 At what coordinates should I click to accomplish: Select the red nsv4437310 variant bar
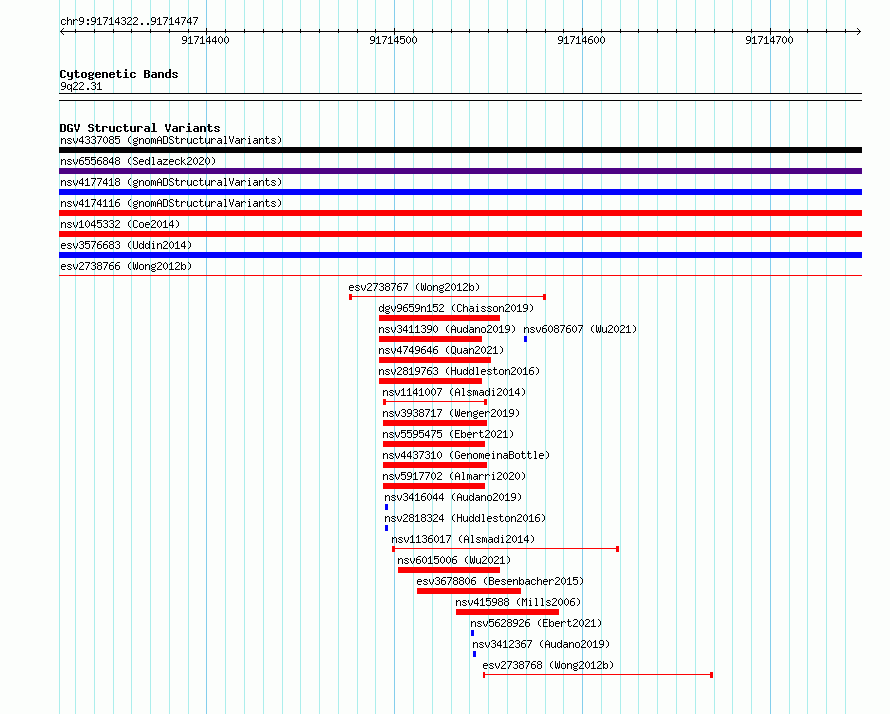pos(435,465)
